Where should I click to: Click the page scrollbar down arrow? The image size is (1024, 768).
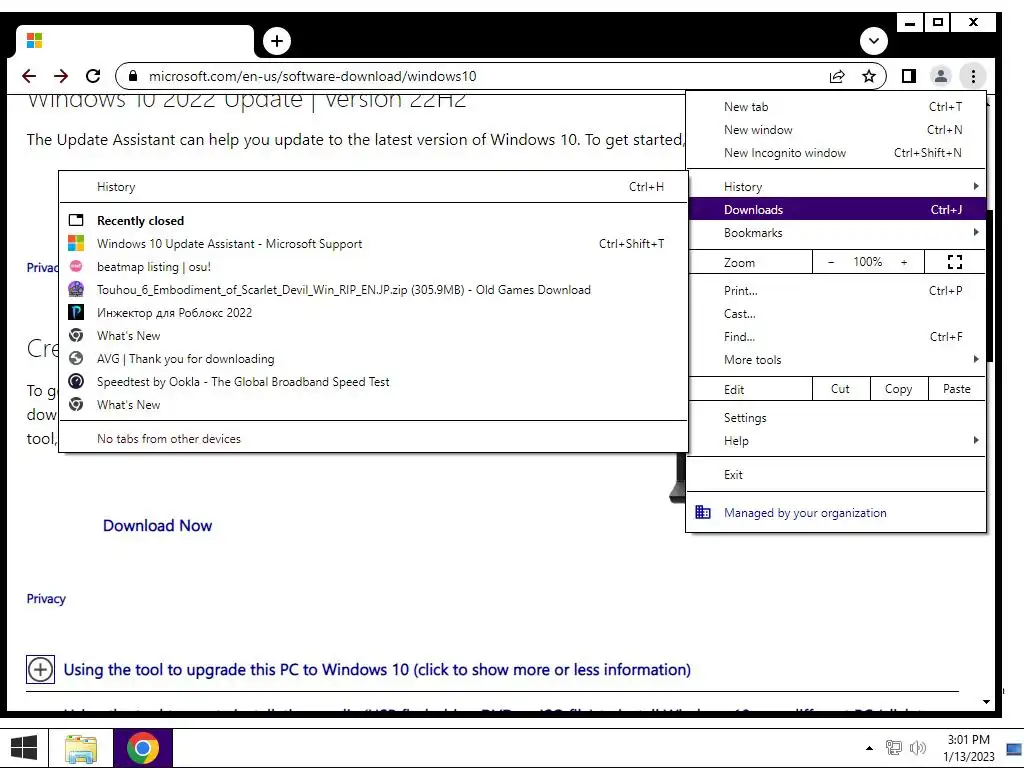click(x=986, y=702)
